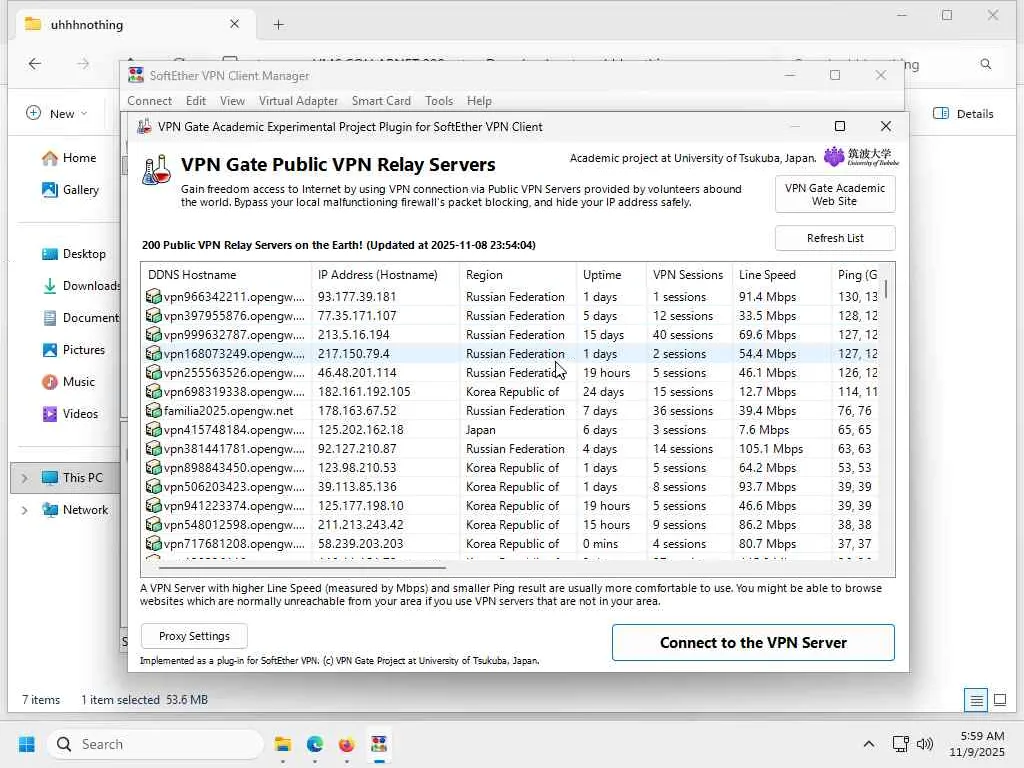
Task: Toggle the Details pane in Explorer
Action: pos(964,114)
